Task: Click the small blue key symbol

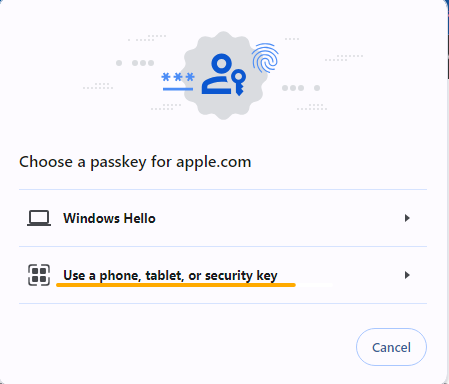Action: (x=239, y=82)
